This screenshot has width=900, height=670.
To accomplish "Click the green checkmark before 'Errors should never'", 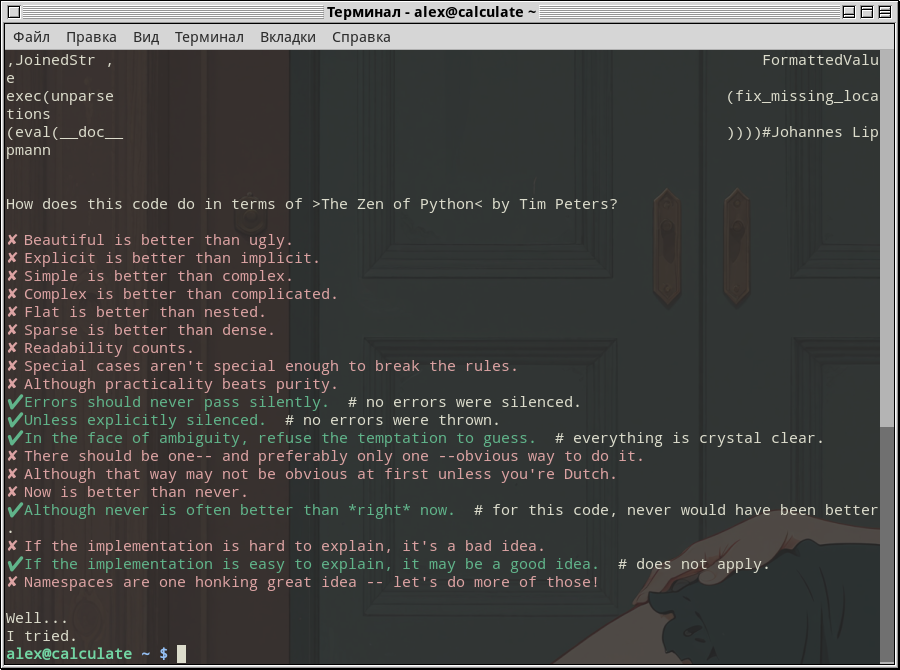I will click(15, 402).
